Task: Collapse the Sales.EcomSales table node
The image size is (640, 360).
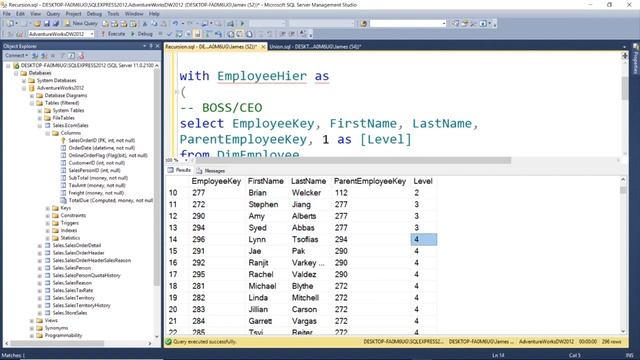Action: (40, 126)
